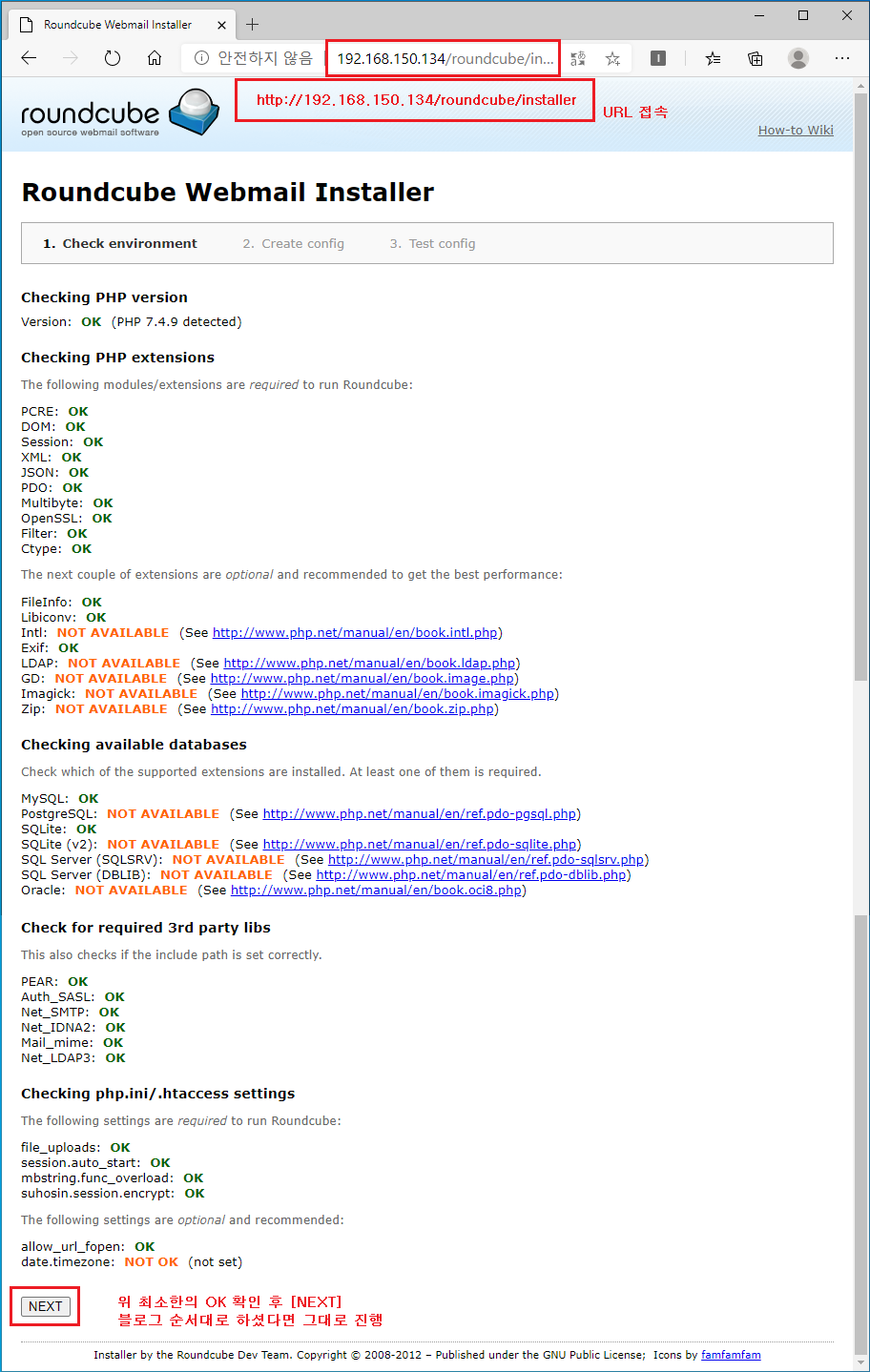
Task: Open the book.intl.php manual link
Action: pyautogui.click(x=355, y=632)
